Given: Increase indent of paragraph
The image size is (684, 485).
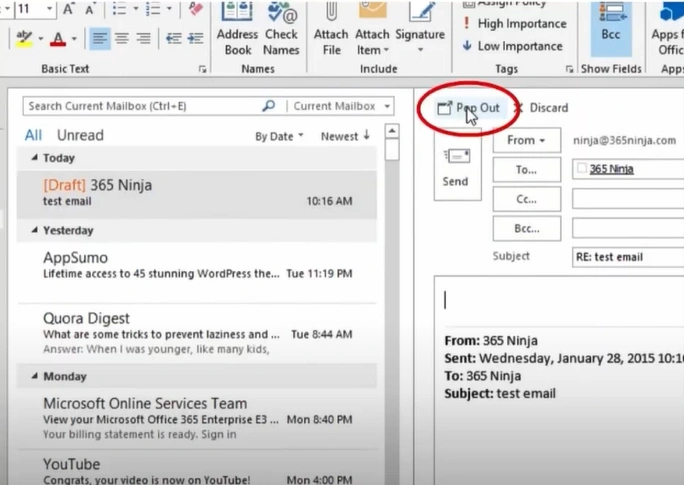Looking at the screenshot, I should [195, 38].
